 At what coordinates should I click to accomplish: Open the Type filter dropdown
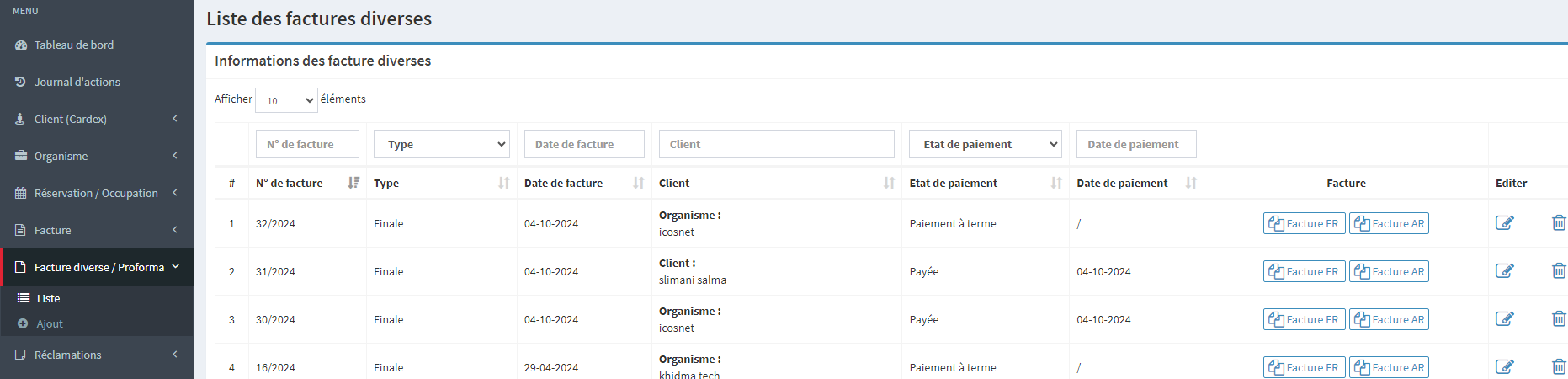442,144
